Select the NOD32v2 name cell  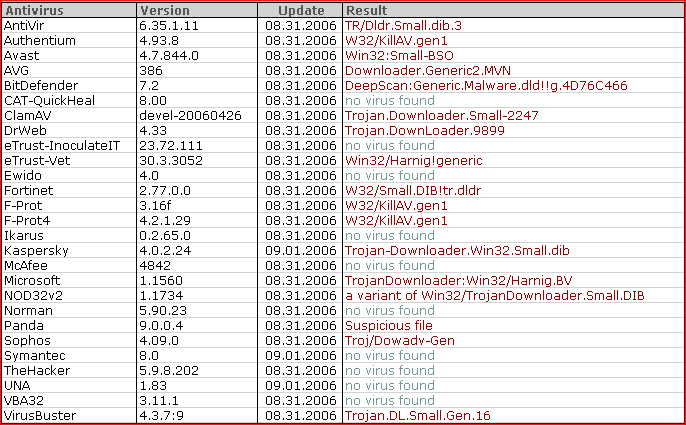pyautogui.click(x=33, y=295)
